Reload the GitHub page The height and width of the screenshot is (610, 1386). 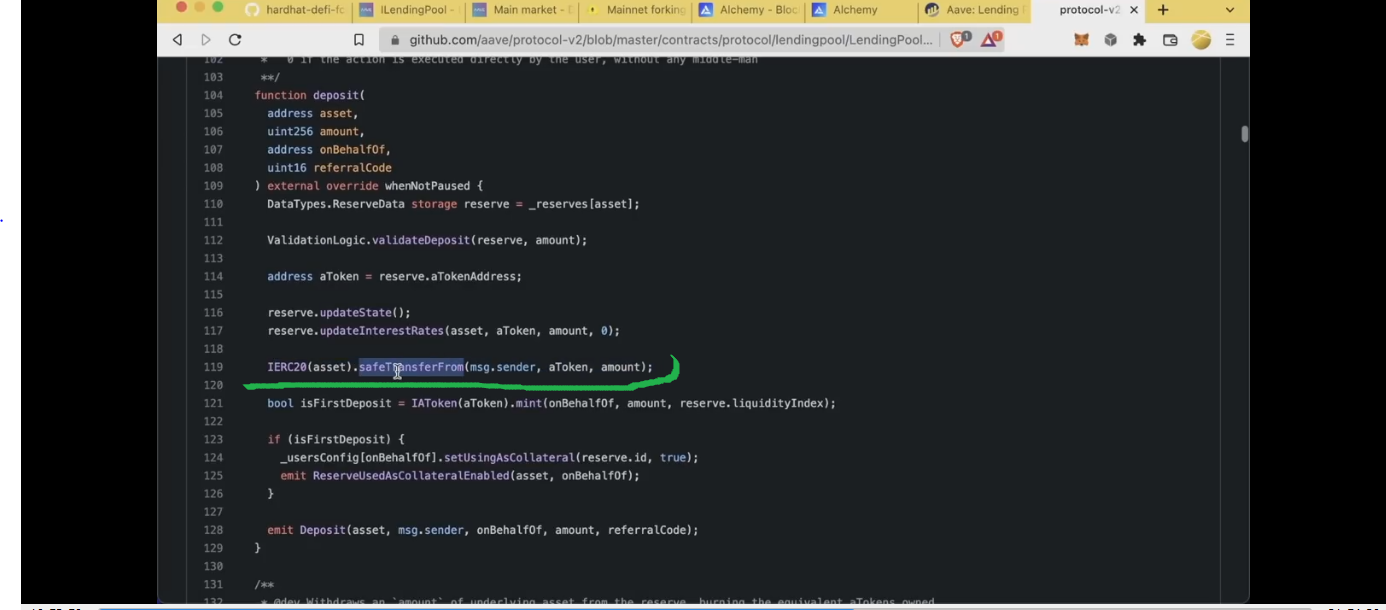[x=235, y=40]
